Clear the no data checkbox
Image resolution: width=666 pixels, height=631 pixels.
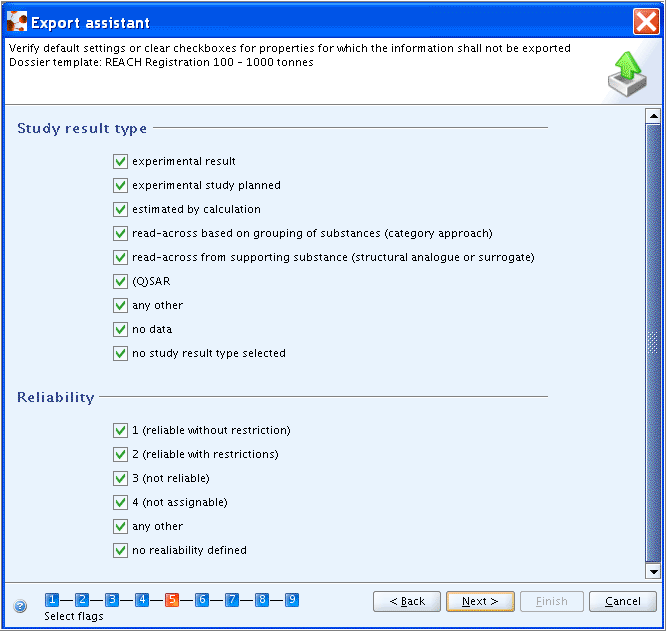coord(121,329)
